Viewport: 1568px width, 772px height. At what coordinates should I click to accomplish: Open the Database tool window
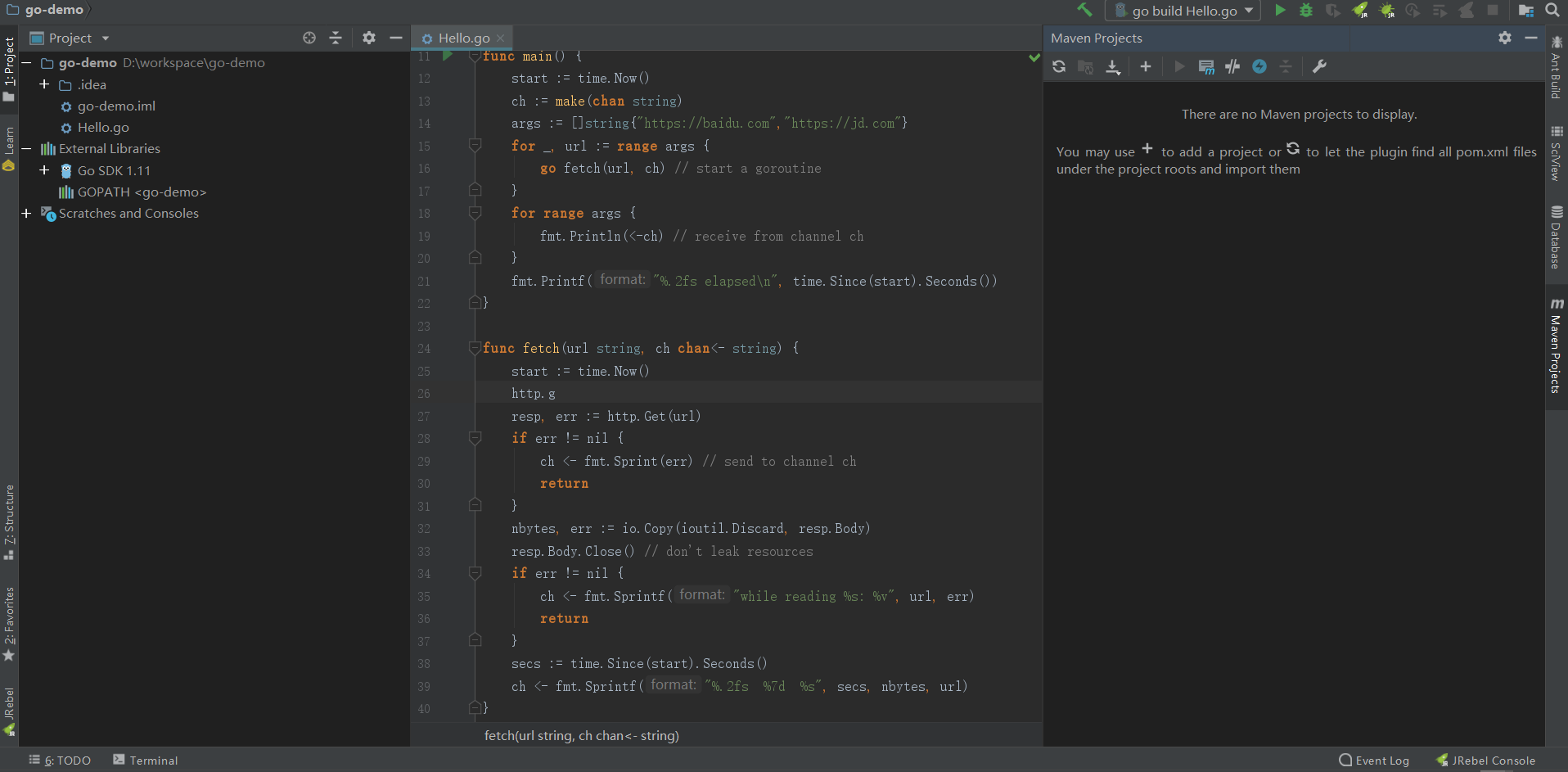point(1557,237)
